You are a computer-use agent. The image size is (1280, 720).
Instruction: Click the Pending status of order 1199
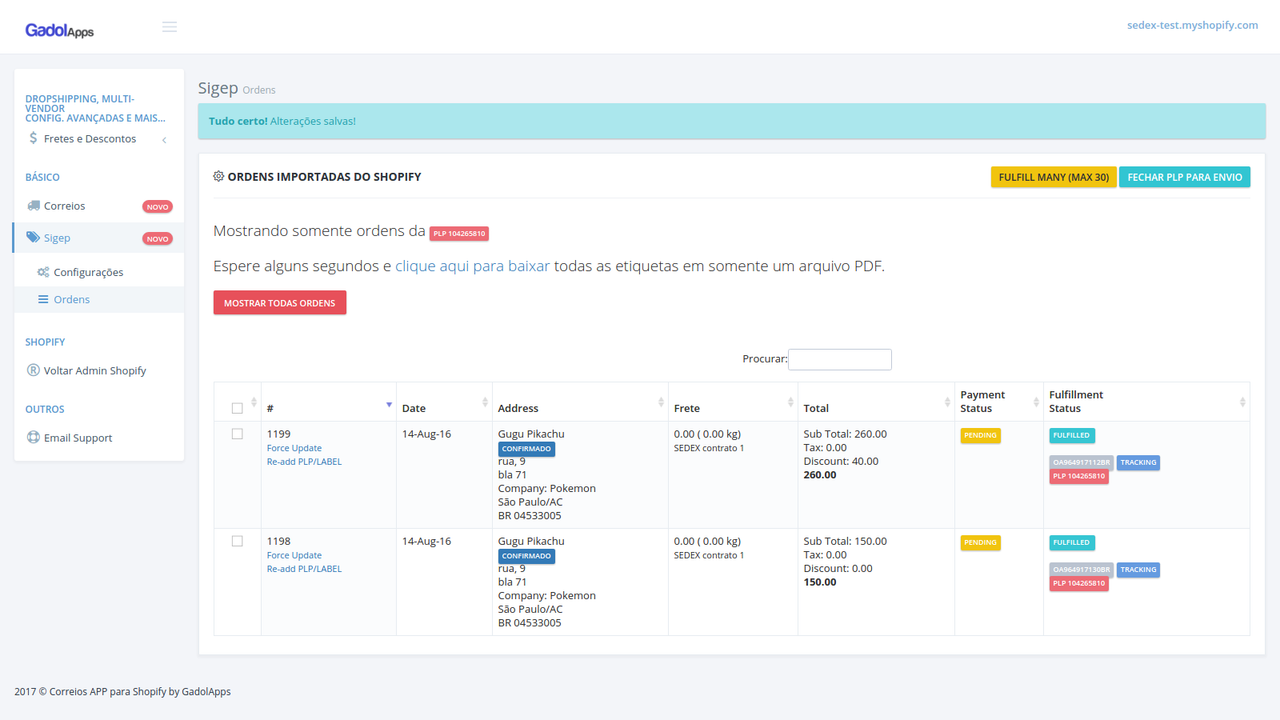tap(981, 435)
